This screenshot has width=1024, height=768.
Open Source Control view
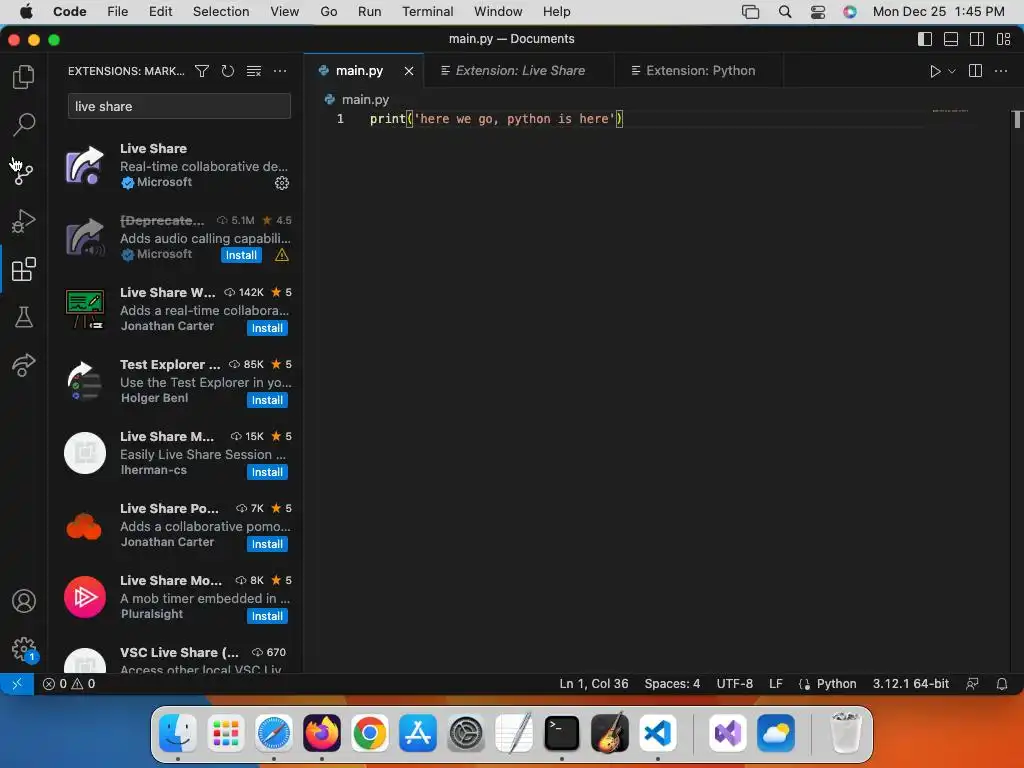[x=24, y=172]
